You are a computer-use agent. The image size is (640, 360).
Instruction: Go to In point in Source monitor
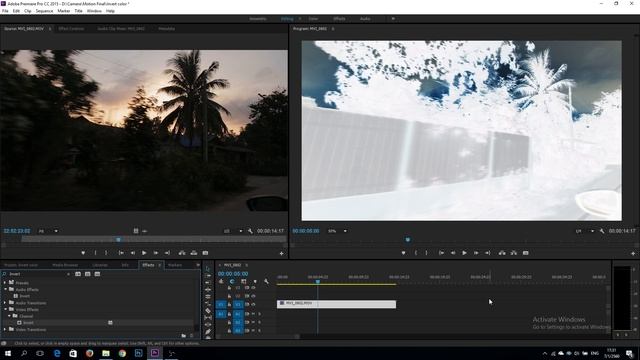121,253
